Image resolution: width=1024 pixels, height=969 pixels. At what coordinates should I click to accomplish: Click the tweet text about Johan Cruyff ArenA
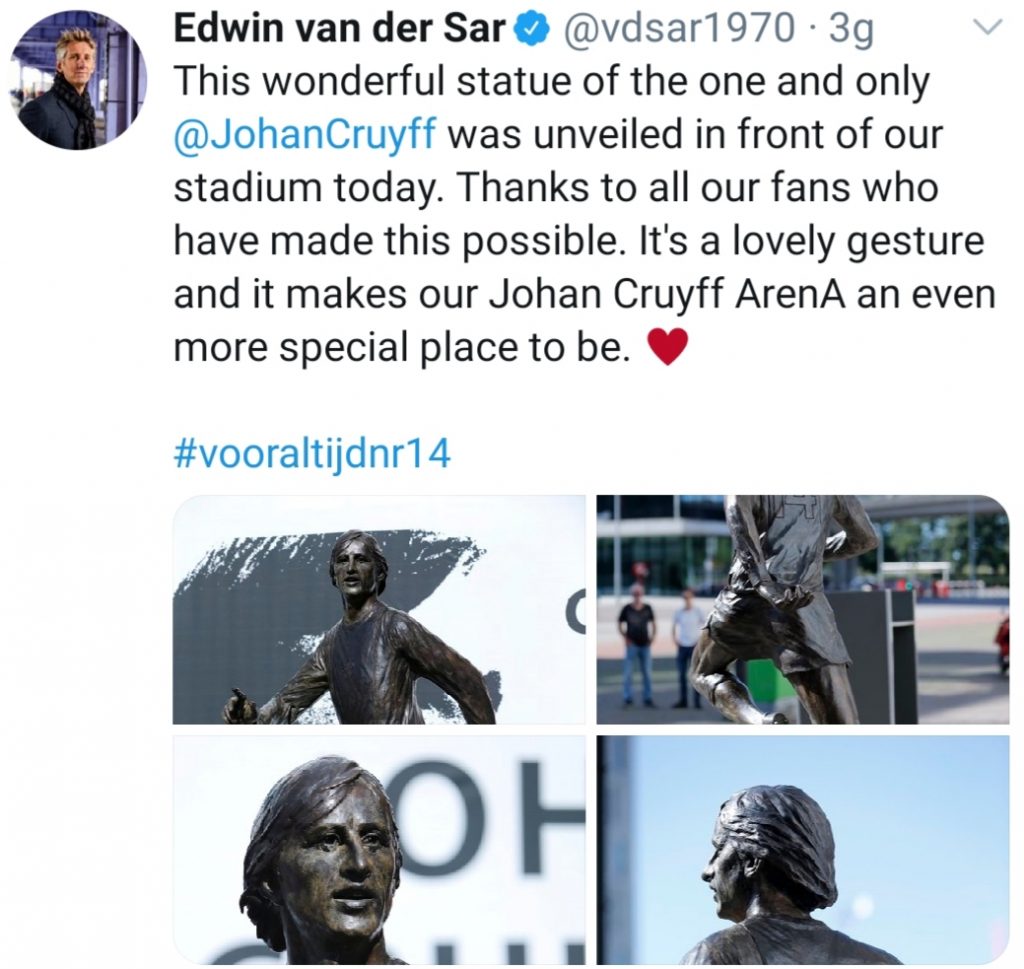(x=585, y=294)
